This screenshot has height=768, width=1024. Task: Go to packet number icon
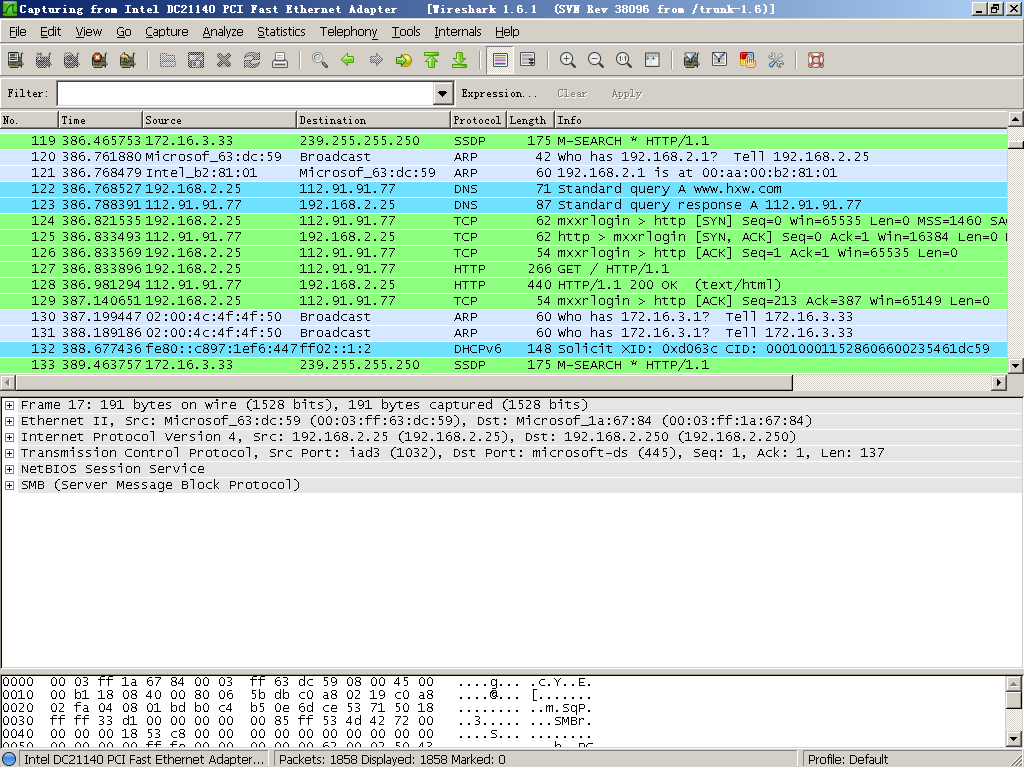point(404,60)
